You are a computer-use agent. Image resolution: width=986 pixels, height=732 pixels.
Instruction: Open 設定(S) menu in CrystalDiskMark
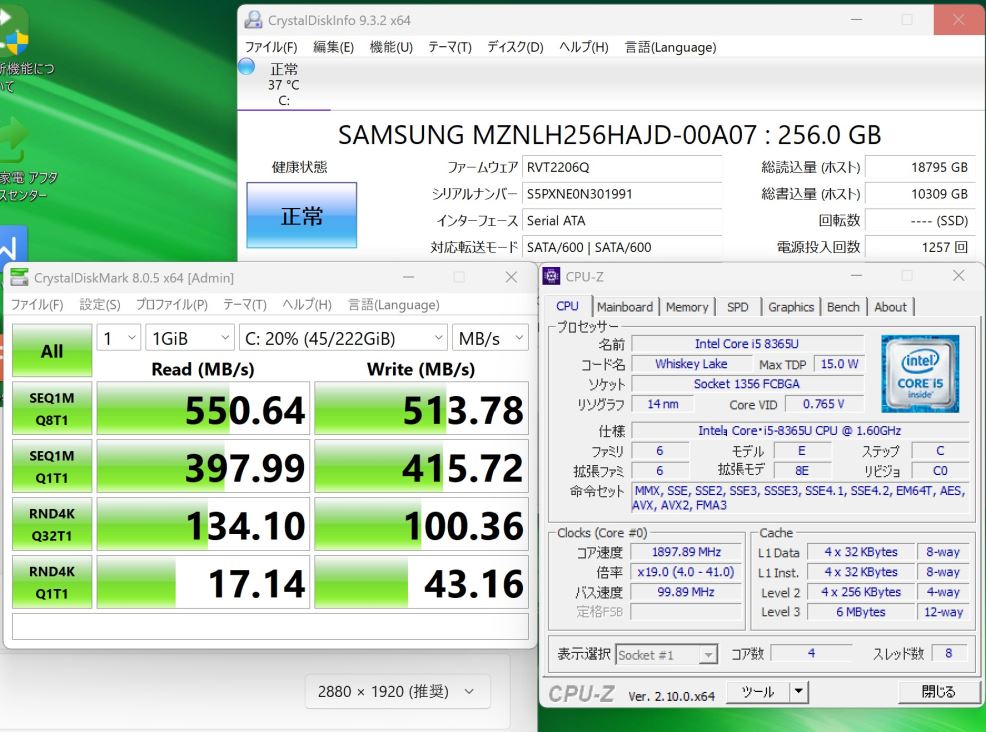point(100,304)
